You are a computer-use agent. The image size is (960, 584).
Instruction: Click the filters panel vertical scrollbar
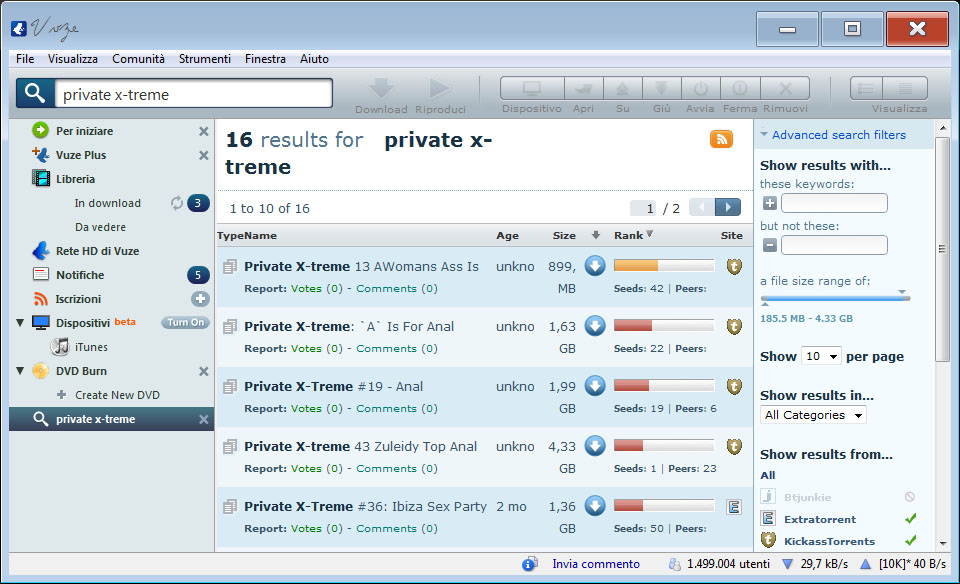(x=942, y=249)
